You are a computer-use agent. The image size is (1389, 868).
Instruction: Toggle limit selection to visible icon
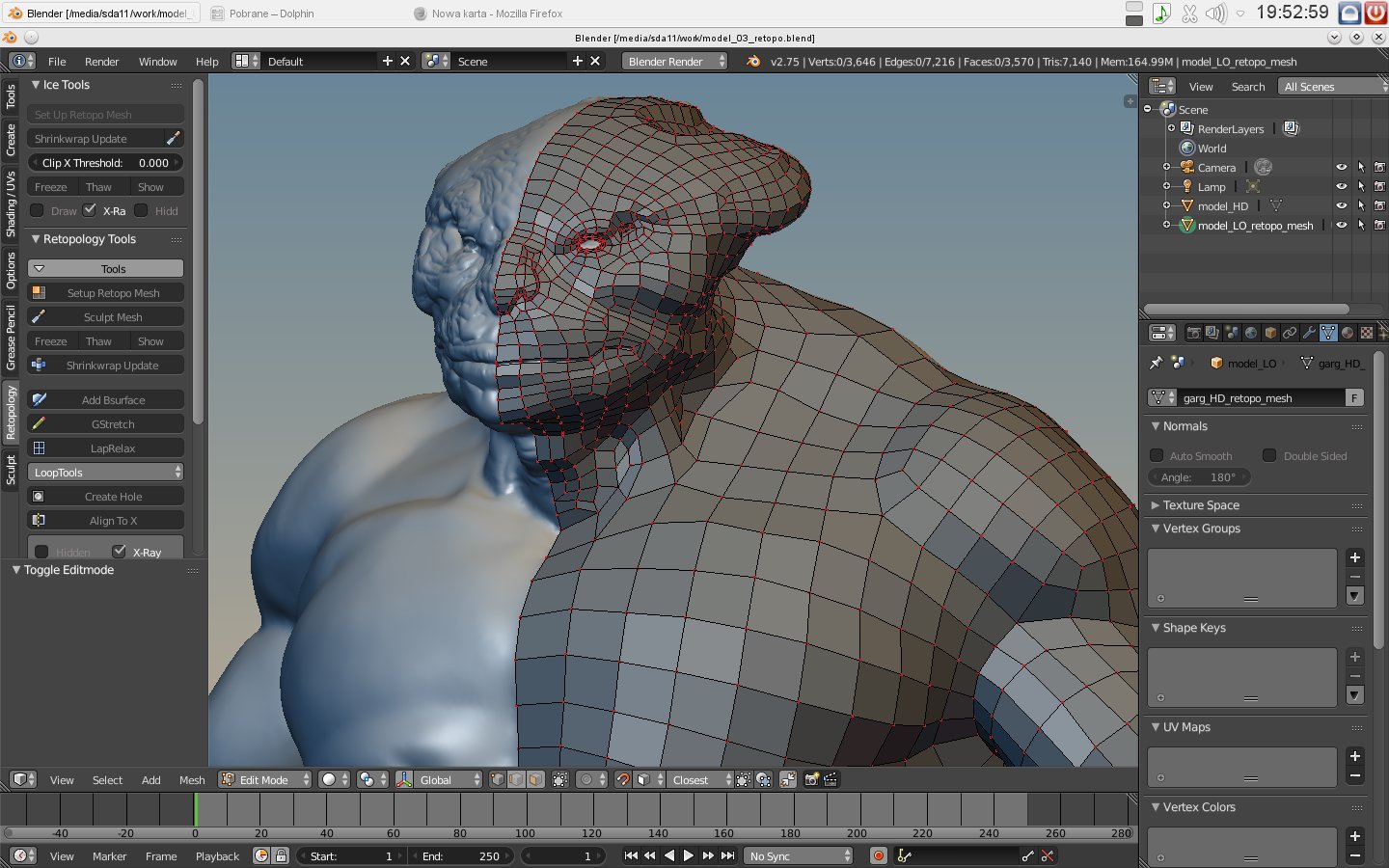(560, 779)
